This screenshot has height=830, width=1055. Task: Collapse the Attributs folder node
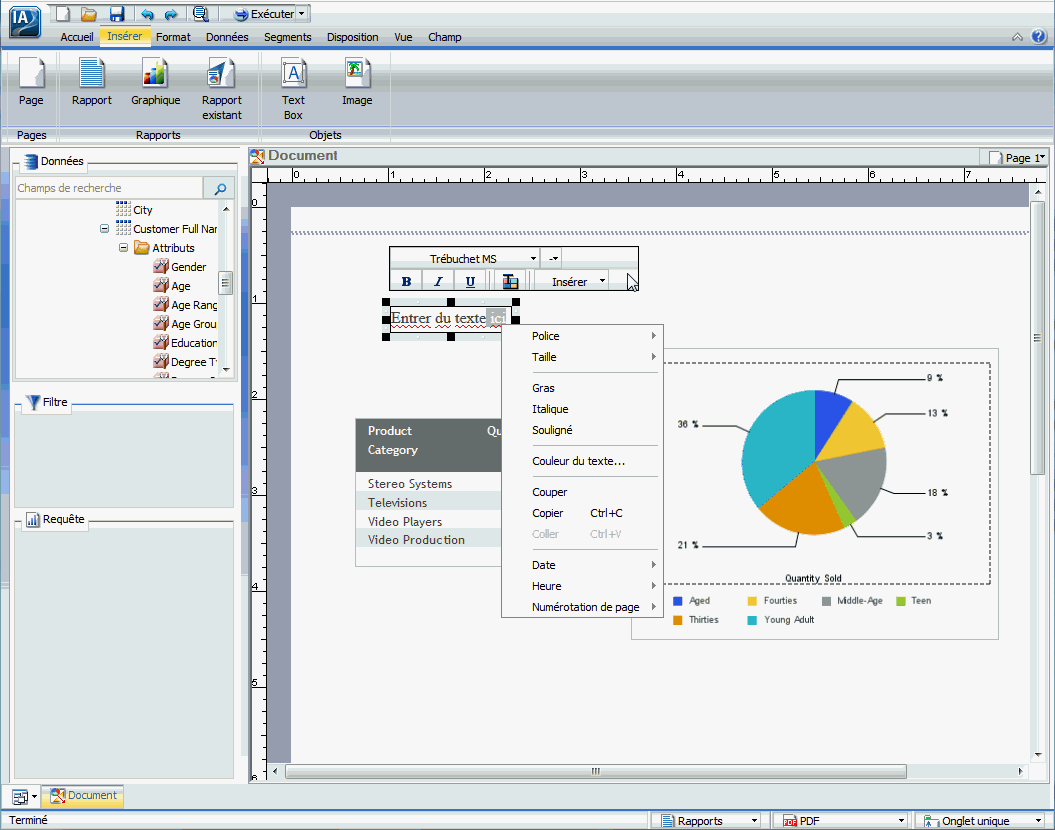click(123, 248)
